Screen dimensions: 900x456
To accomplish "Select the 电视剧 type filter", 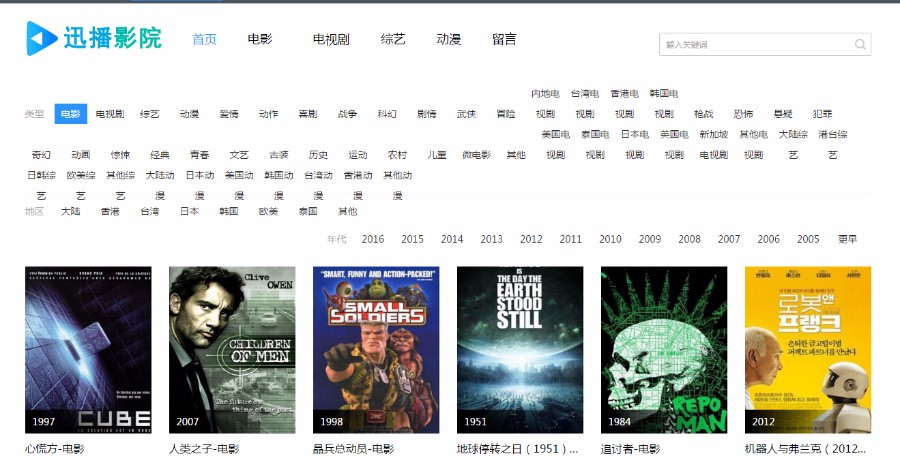I will pos(110,114).
